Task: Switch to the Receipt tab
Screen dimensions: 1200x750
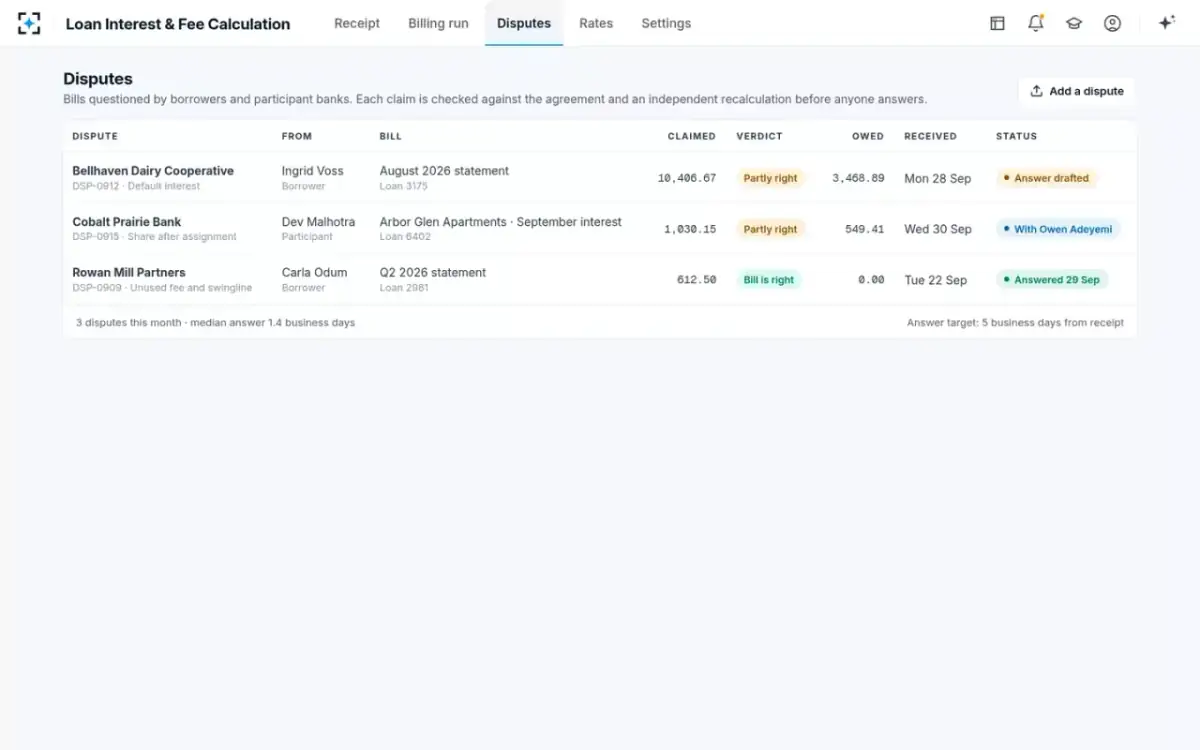Action: click(357, 23)
